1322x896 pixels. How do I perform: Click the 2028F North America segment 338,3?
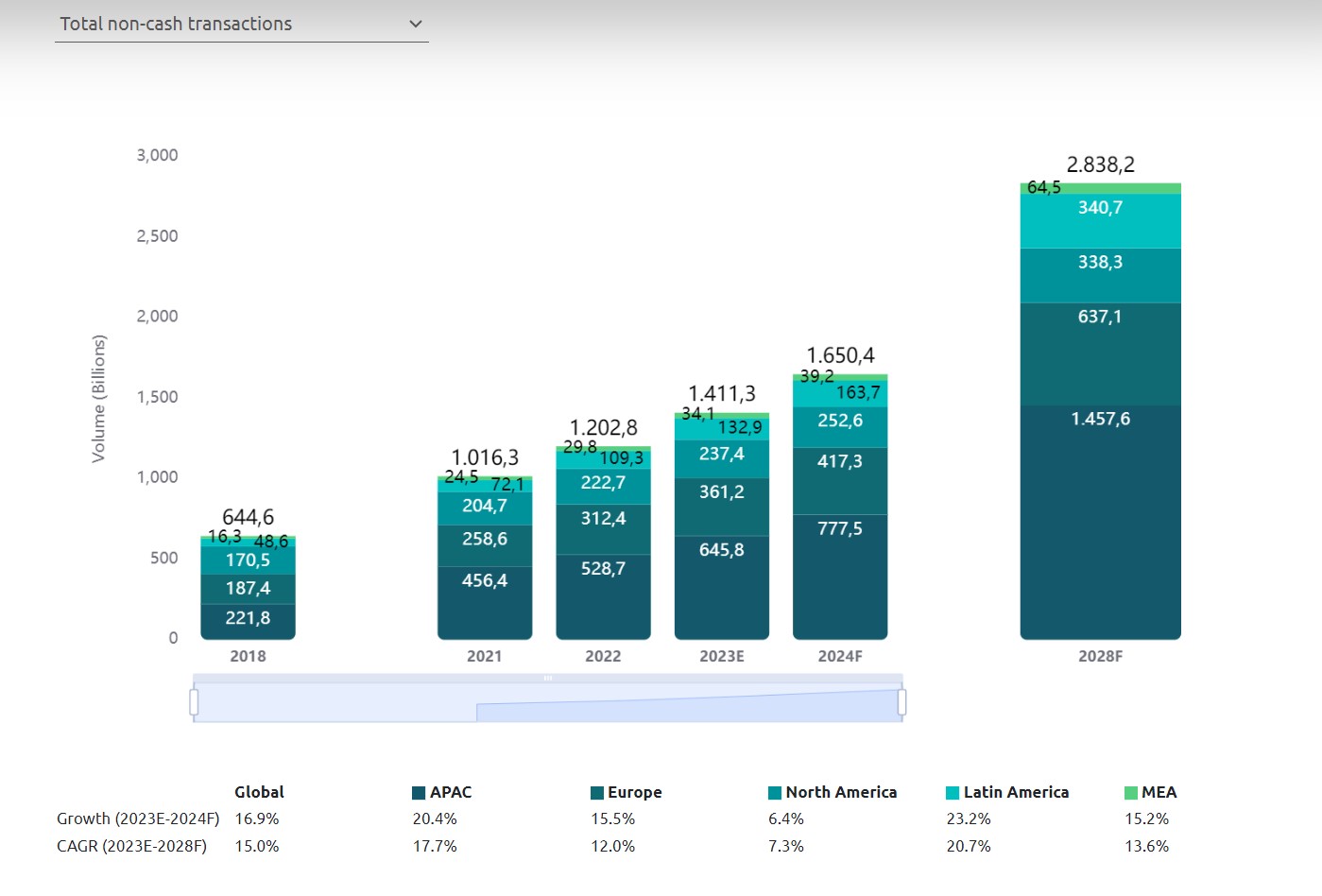click(x=1101, y=275)
